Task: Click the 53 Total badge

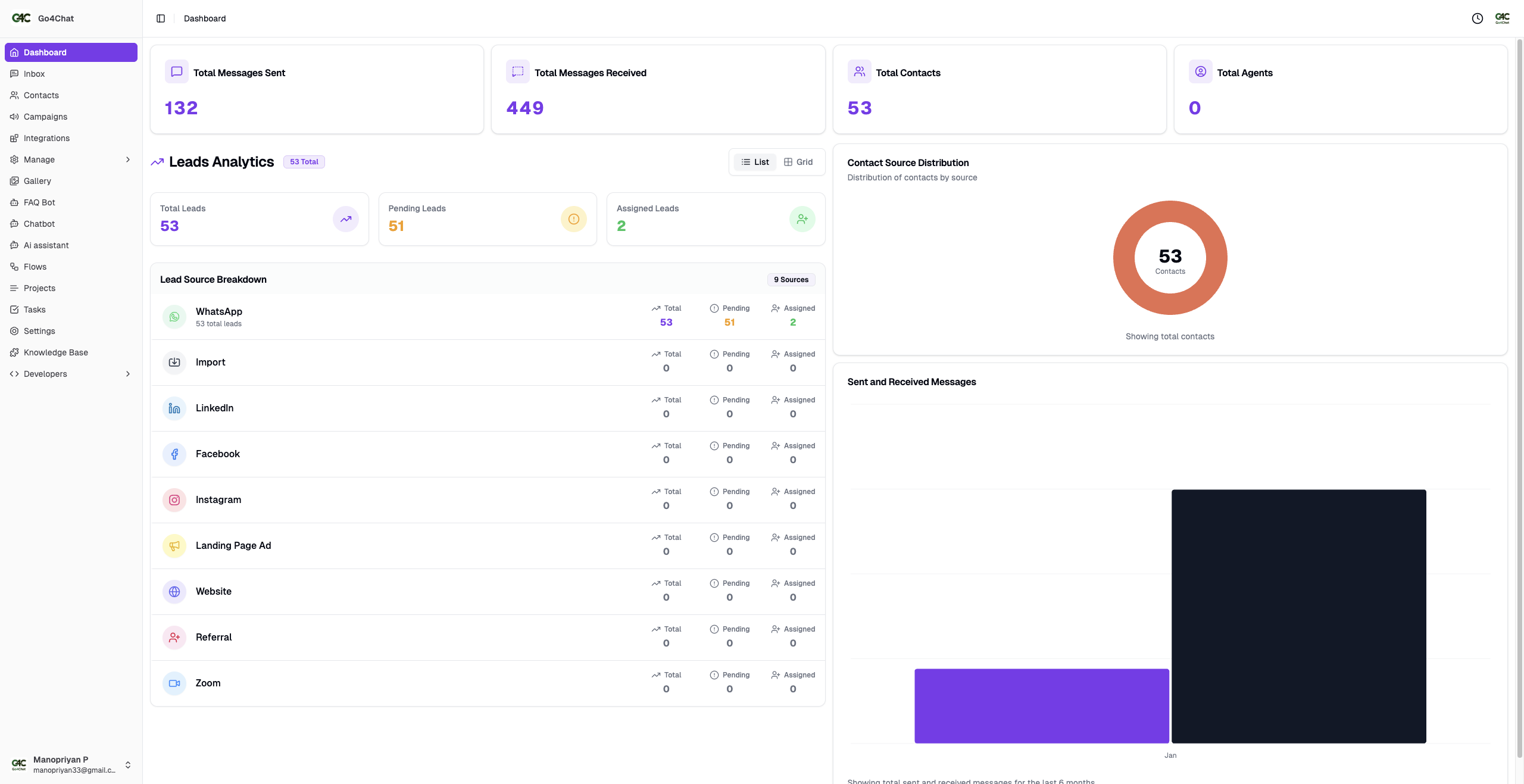Action: pos(304,161)
